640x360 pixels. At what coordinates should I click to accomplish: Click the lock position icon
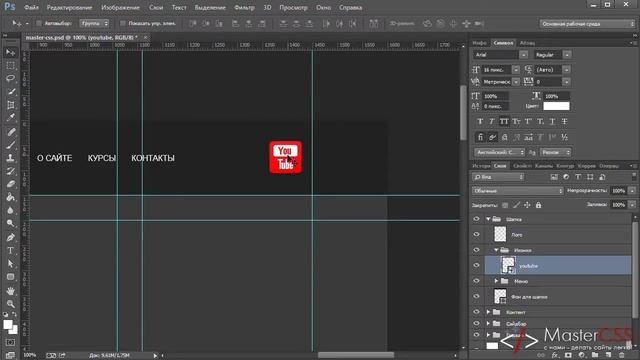[527, 205]
